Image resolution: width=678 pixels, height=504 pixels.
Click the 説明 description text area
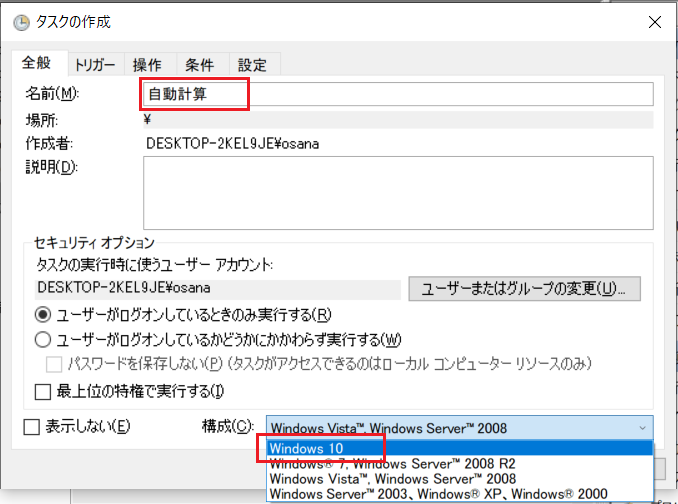[398, 193]
